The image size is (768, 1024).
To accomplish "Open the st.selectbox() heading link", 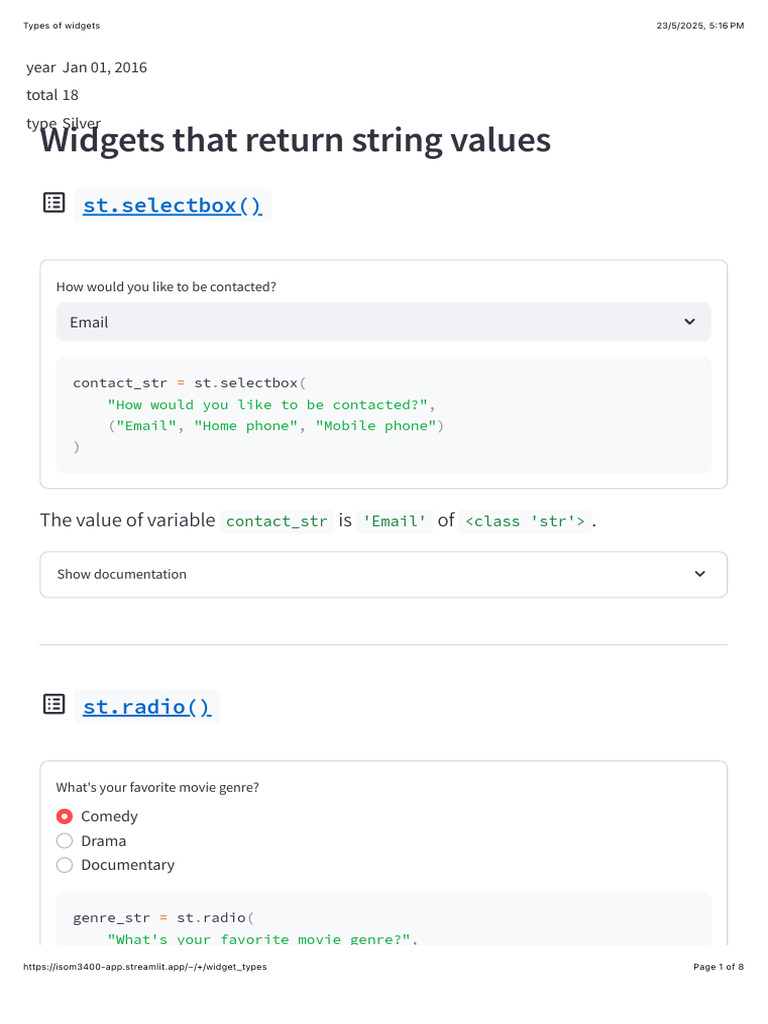I will [172, 205].
